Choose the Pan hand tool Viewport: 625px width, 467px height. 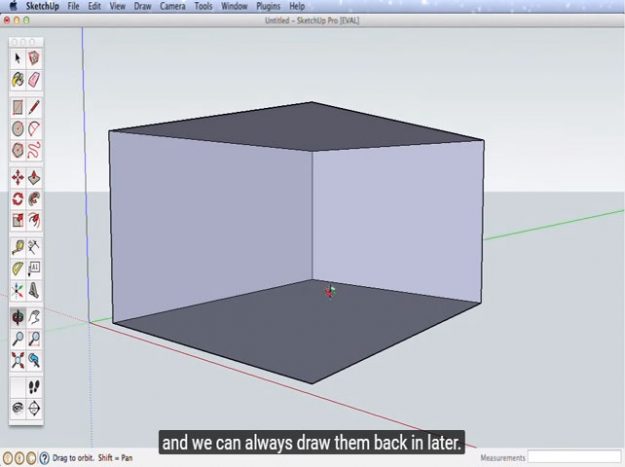click(34, 316)
